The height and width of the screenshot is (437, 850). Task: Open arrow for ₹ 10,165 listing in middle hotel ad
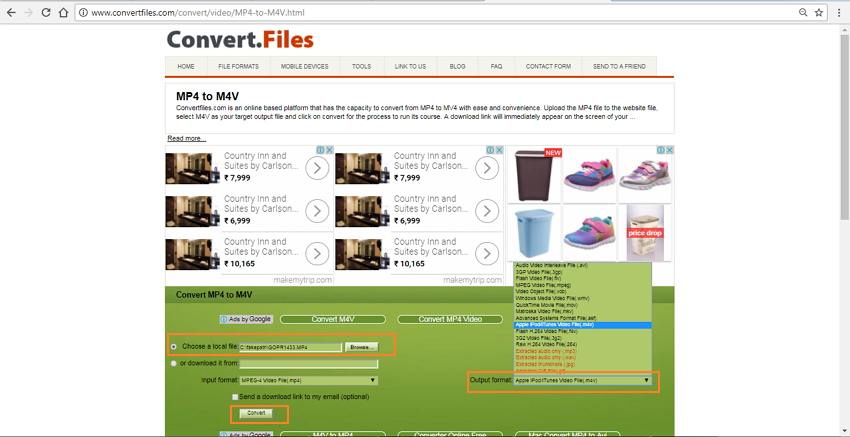click(487, 253)
